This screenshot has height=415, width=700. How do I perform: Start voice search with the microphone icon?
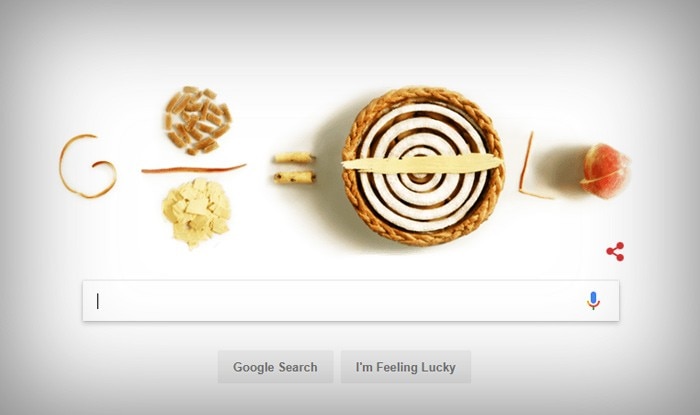click(x=593, y=301)
